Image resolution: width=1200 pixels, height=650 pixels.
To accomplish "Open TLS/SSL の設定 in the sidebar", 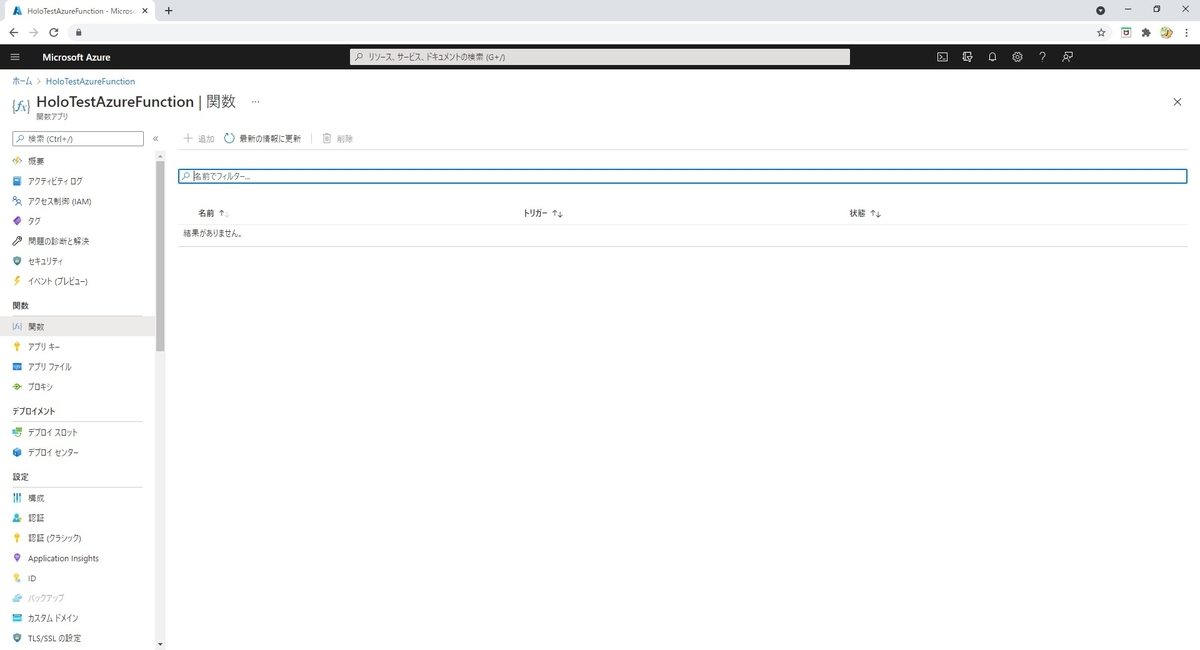I will coord(54,638).
